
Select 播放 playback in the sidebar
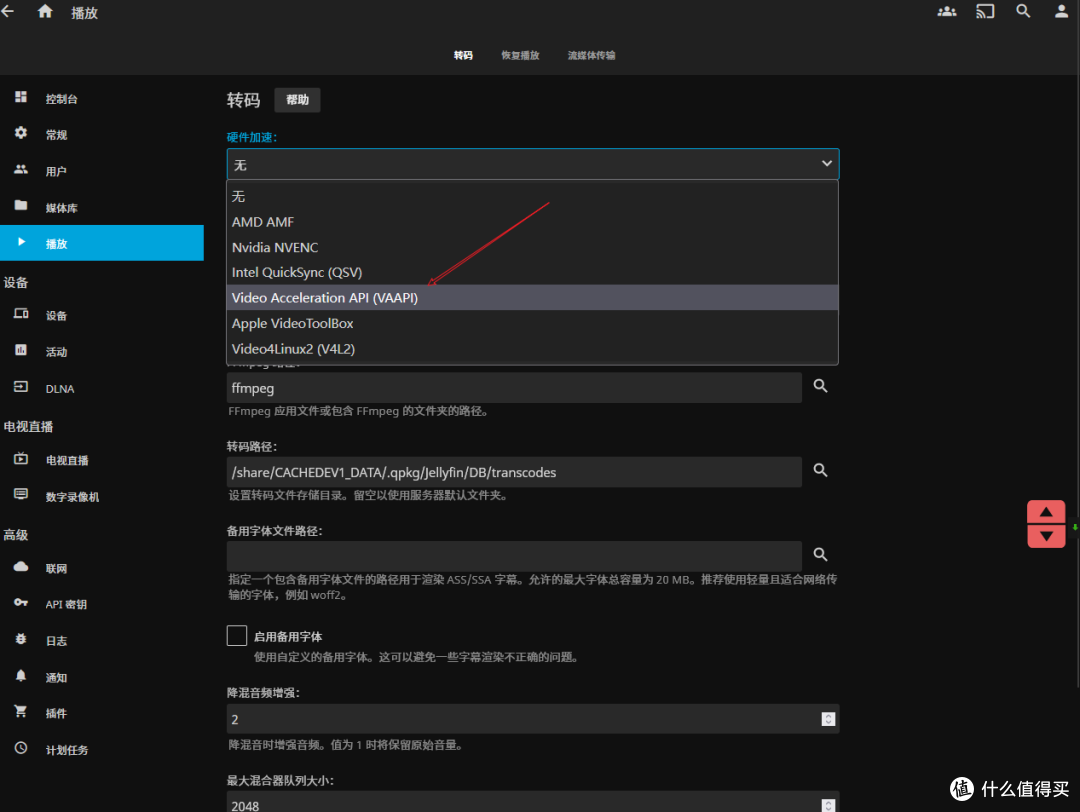102,243
